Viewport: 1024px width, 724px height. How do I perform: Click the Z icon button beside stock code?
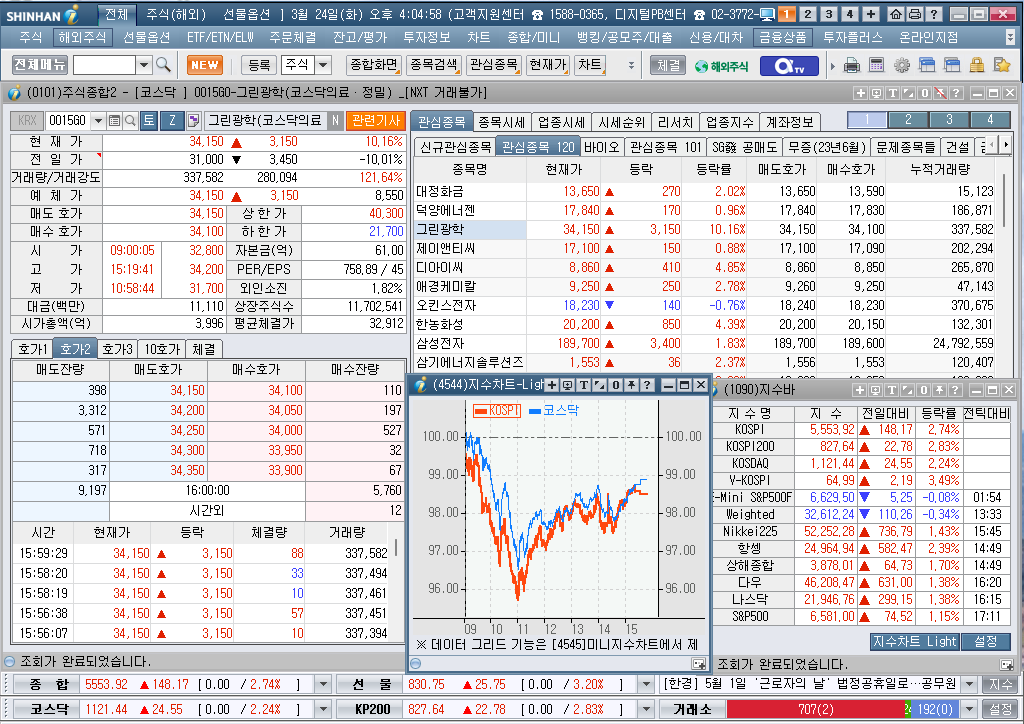[172, 120]
